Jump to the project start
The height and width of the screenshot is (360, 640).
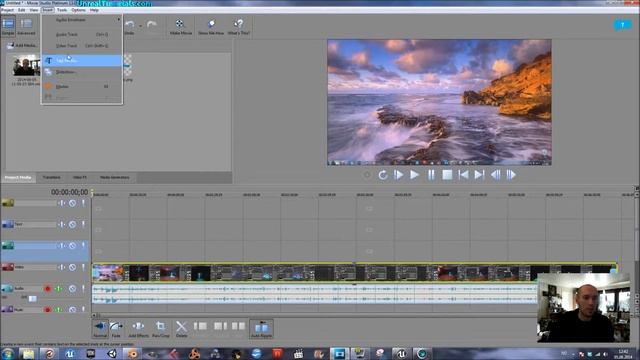click(463, 175)
